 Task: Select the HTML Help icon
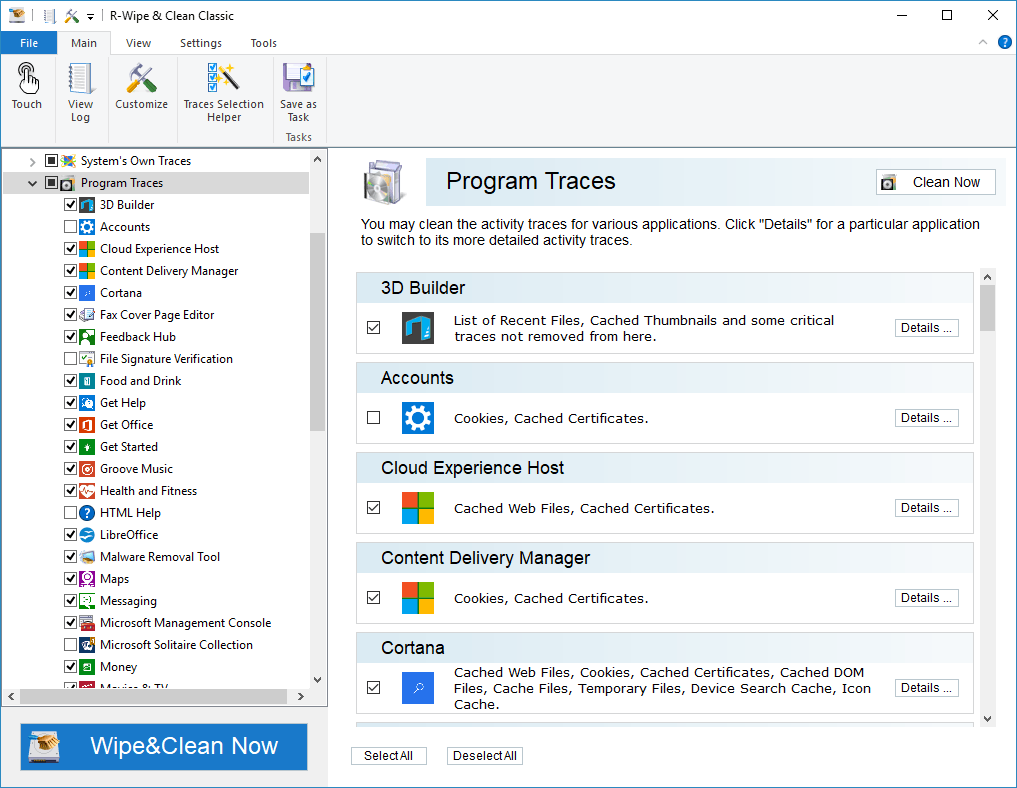coord(87,513)
